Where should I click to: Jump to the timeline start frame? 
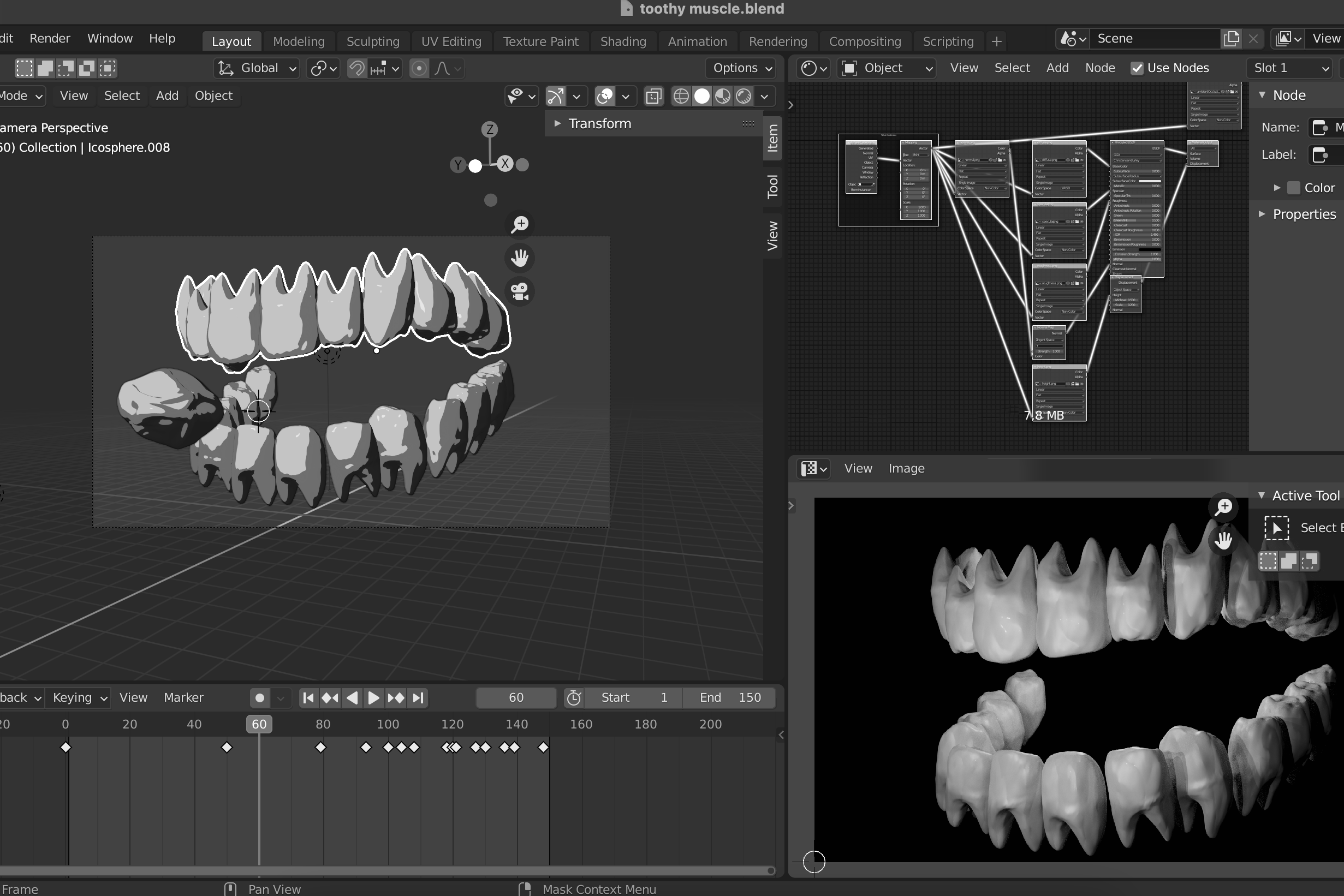click(308, 698)
